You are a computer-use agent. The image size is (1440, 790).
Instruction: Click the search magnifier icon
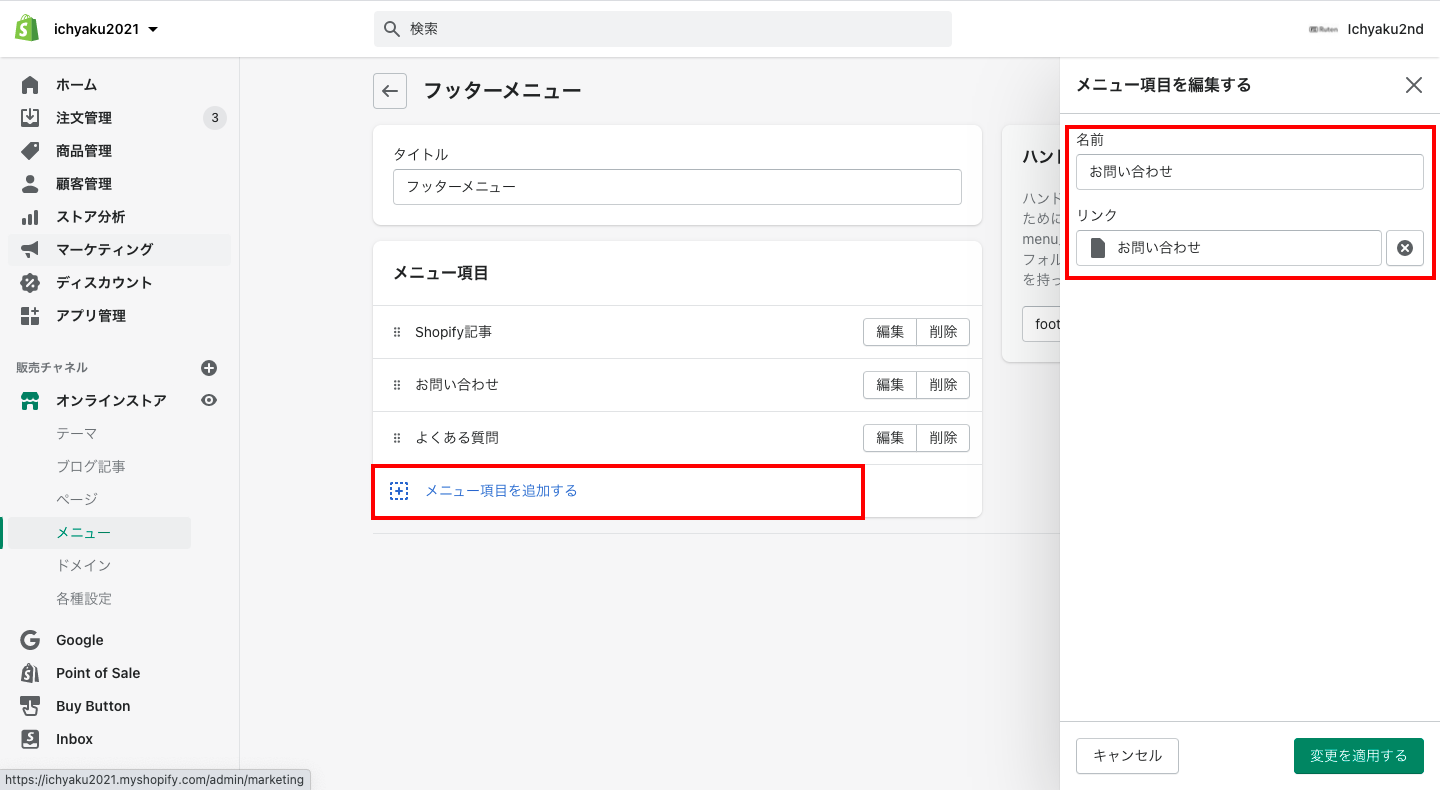[x=393, y=29]
